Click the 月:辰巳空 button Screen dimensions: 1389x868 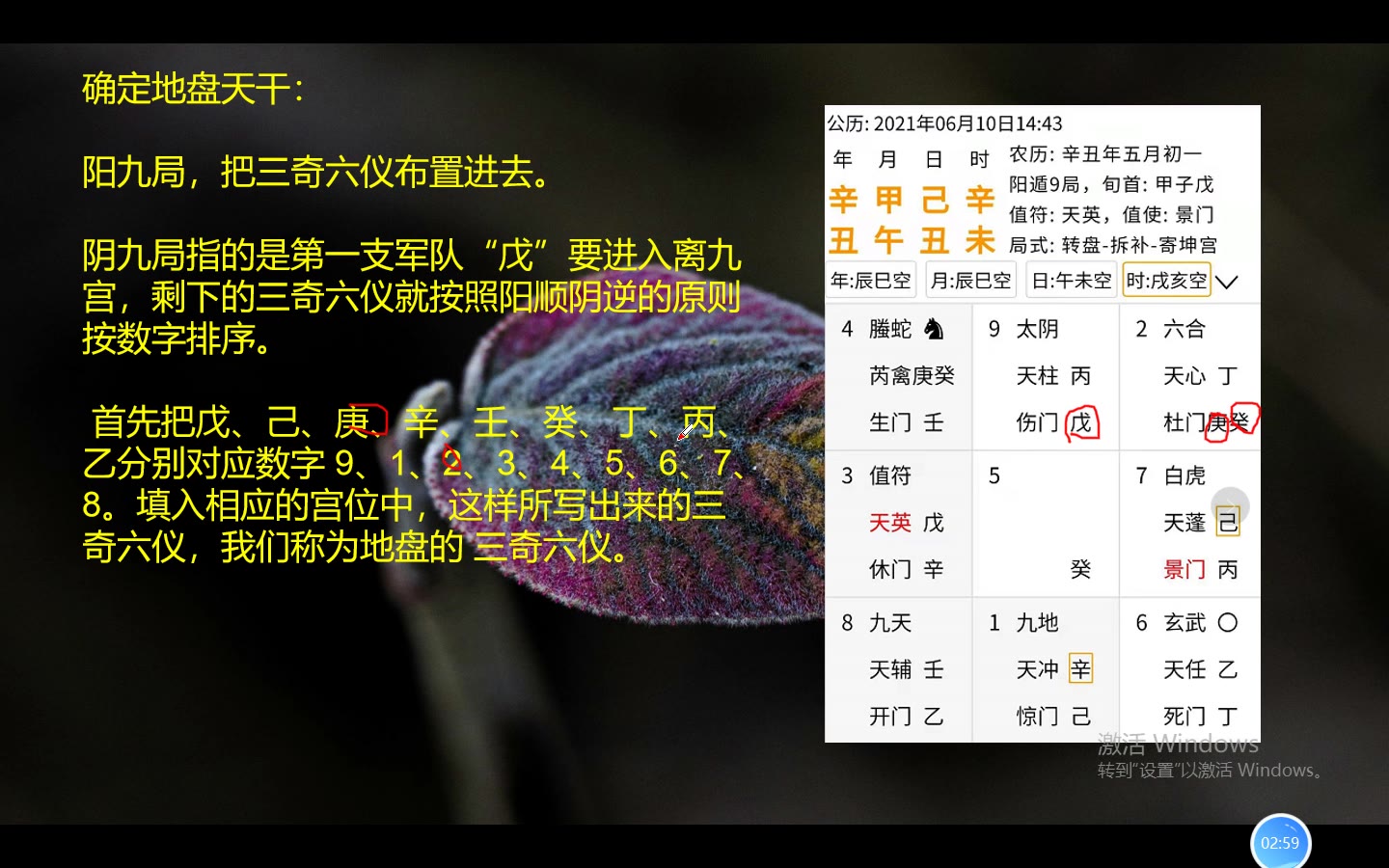pyautogui.click(x=971, y=281)
